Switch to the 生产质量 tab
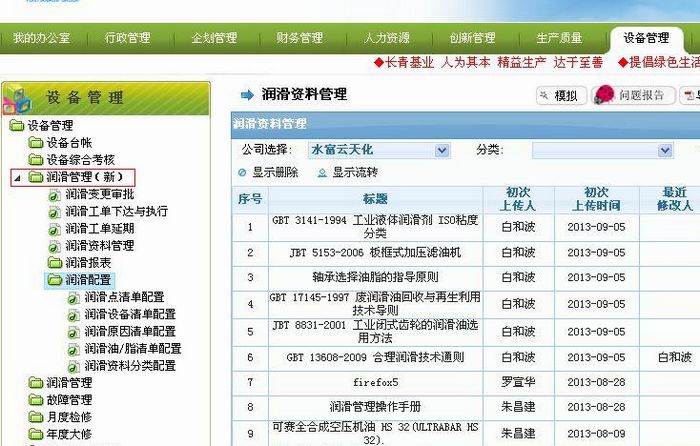The height and width of the screenshot is (446, 700). pos(558,39)
